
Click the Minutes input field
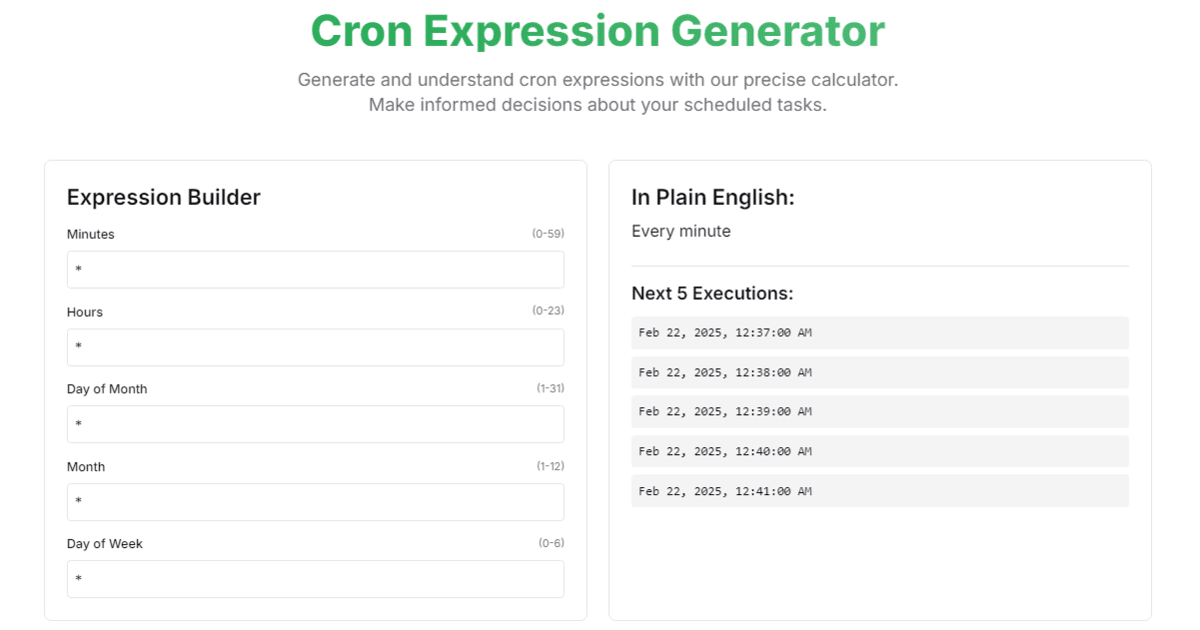click(x=315, y=269)
